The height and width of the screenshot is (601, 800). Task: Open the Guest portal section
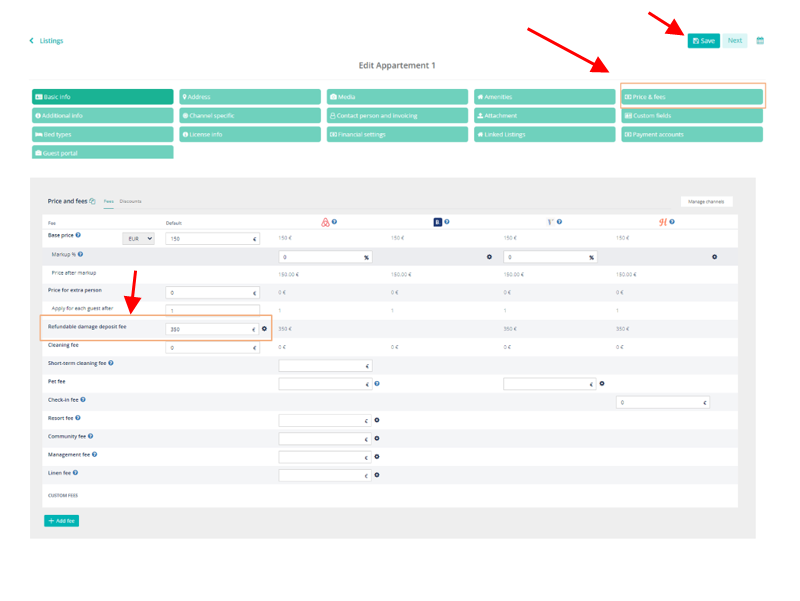[103, 153]
